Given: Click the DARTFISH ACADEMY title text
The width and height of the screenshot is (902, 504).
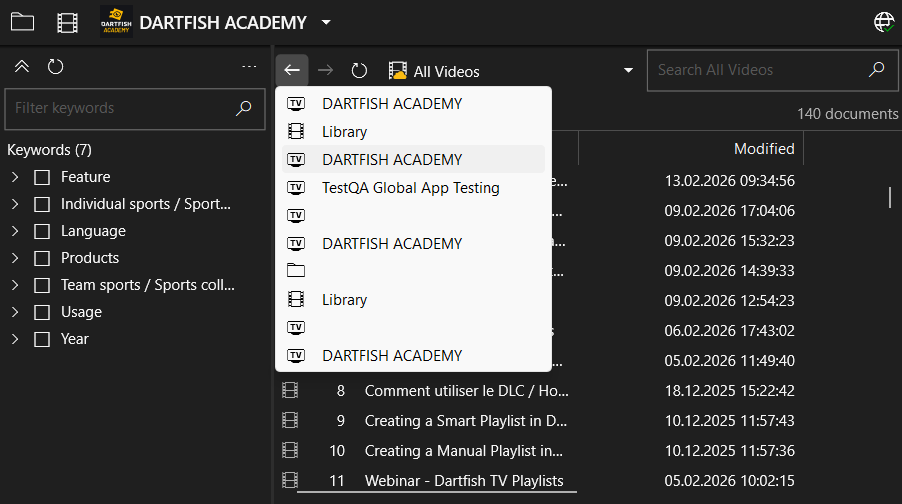Looking at the screenshot, I should coord(223,22).
